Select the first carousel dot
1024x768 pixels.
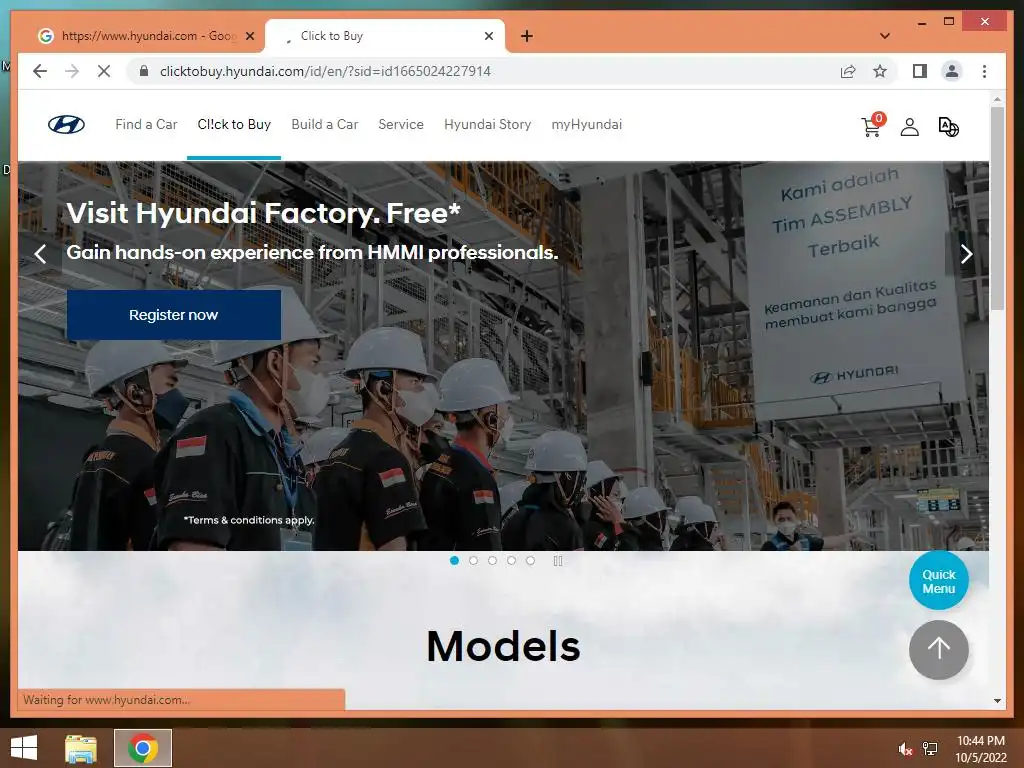(455, 560)
